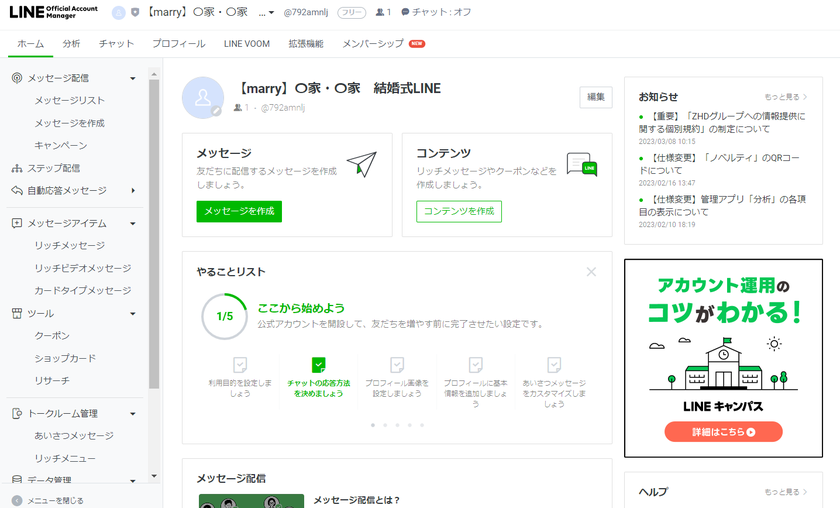Select the チャットの応答方法を決めましょう step

click(318, 377)
